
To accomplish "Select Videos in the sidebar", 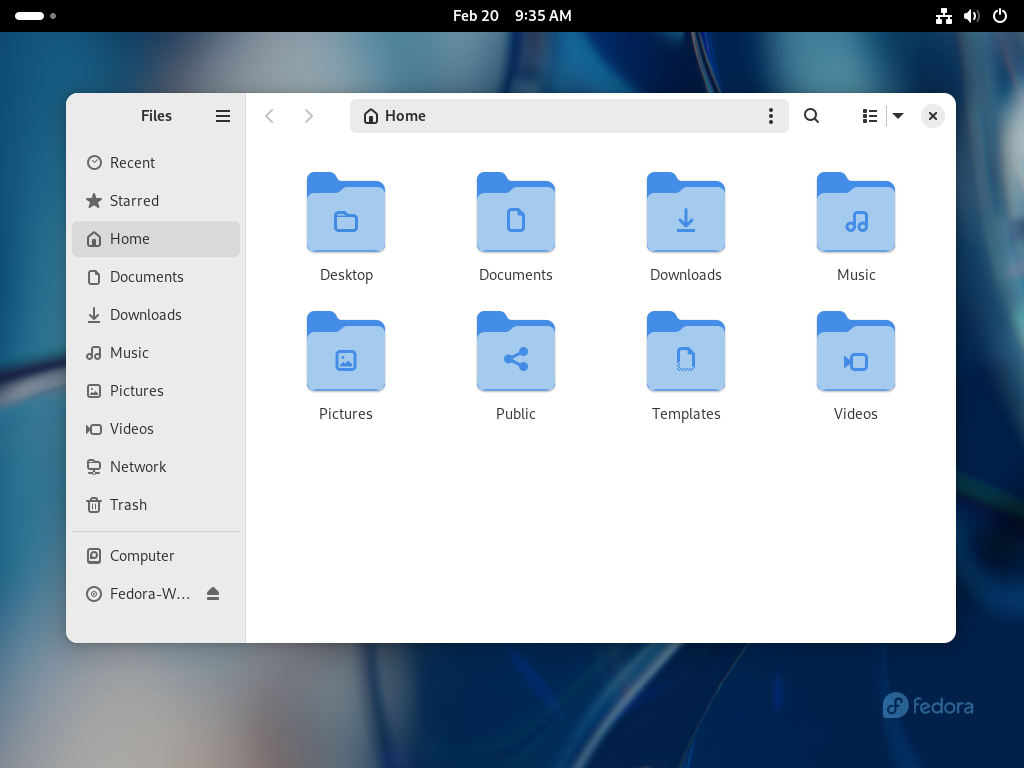I will point(156,428).
